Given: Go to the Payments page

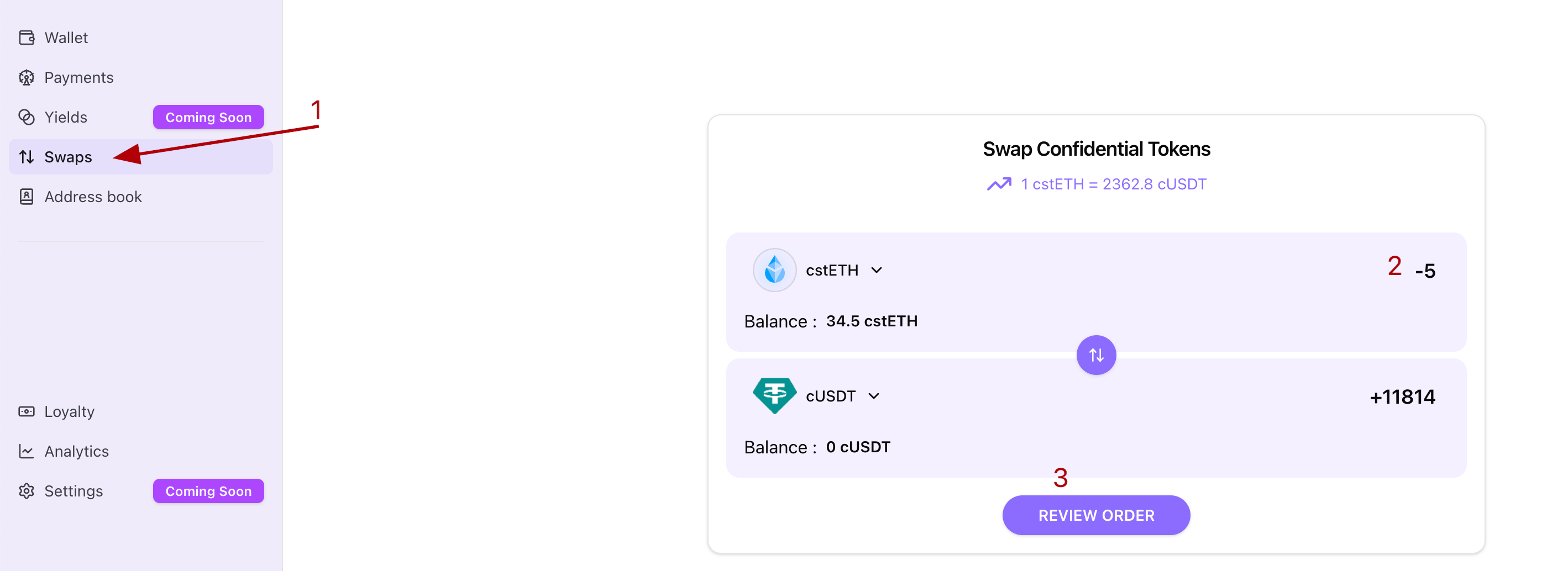Looking at the screenshot, I should pos(79,78).
